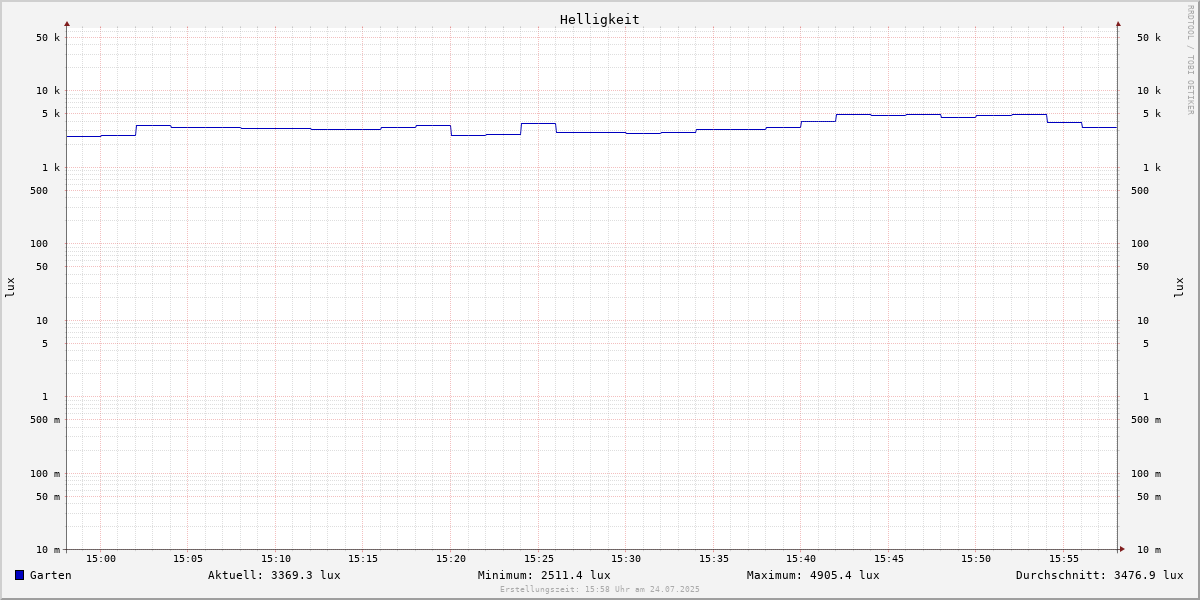Click the 15:30 time axis label

(626, 559)
